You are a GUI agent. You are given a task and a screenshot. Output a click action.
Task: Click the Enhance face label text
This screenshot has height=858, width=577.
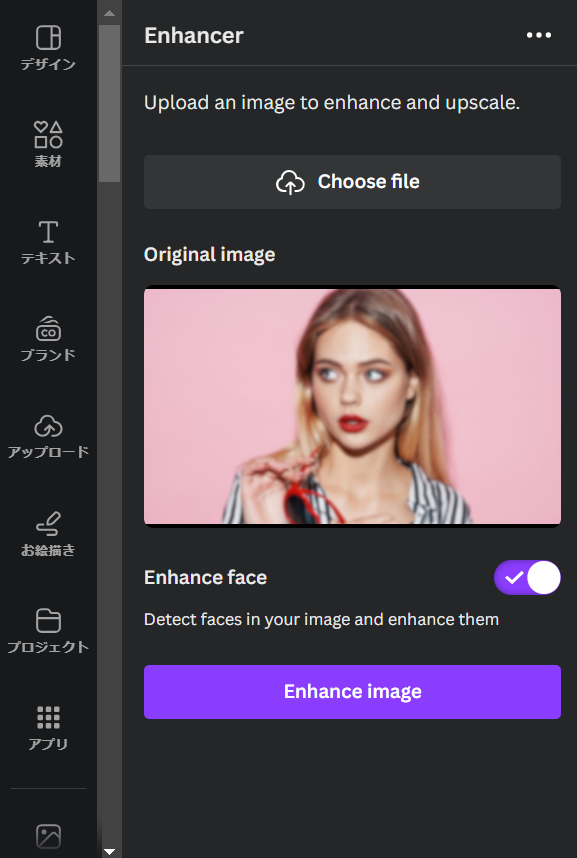click(x=205, y=577)
